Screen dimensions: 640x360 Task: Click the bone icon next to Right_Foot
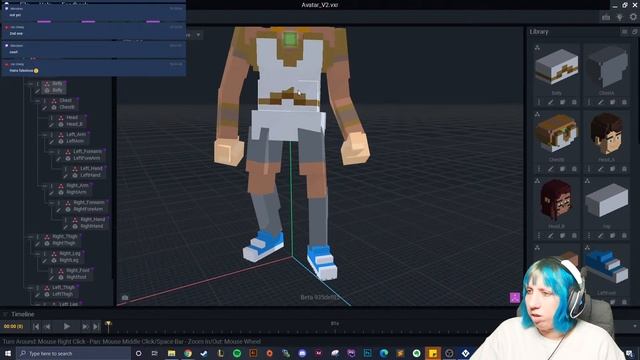tap(61, 271)
